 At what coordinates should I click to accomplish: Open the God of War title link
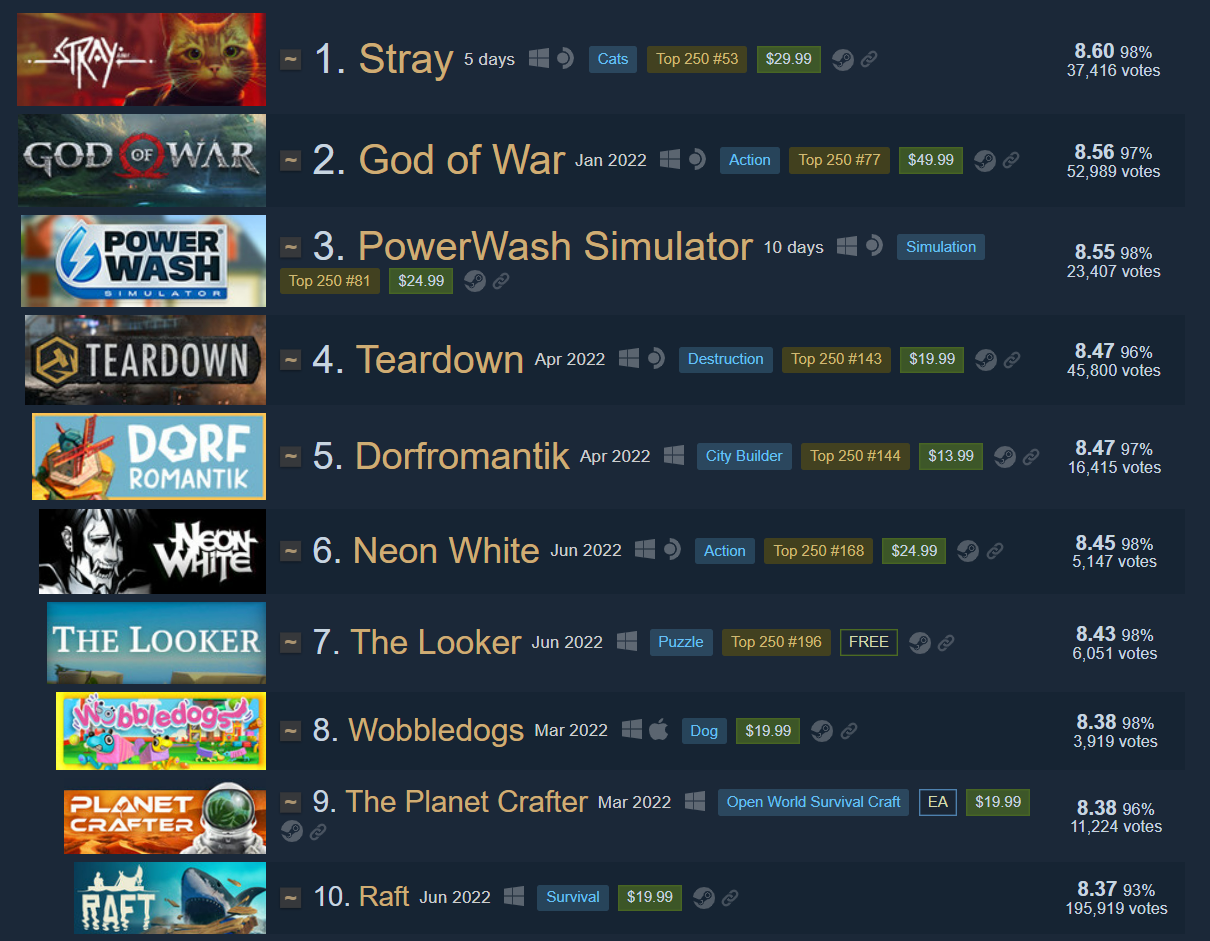click(x=462, y=160)
